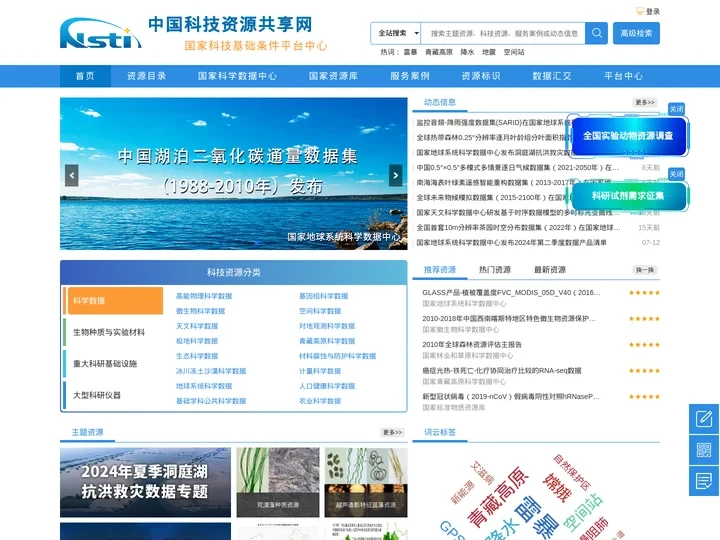Screen dimensions: 720x540
Task: Open 天文科学数据 link
Action: click(x=197, y=326)
